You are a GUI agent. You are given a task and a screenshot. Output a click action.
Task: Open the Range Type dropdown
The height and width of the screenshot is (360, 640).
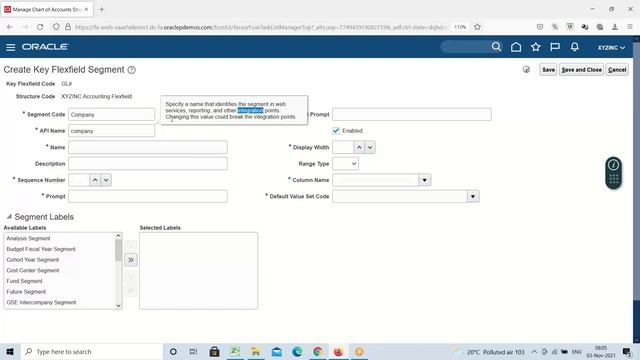(x=346, y=164)
